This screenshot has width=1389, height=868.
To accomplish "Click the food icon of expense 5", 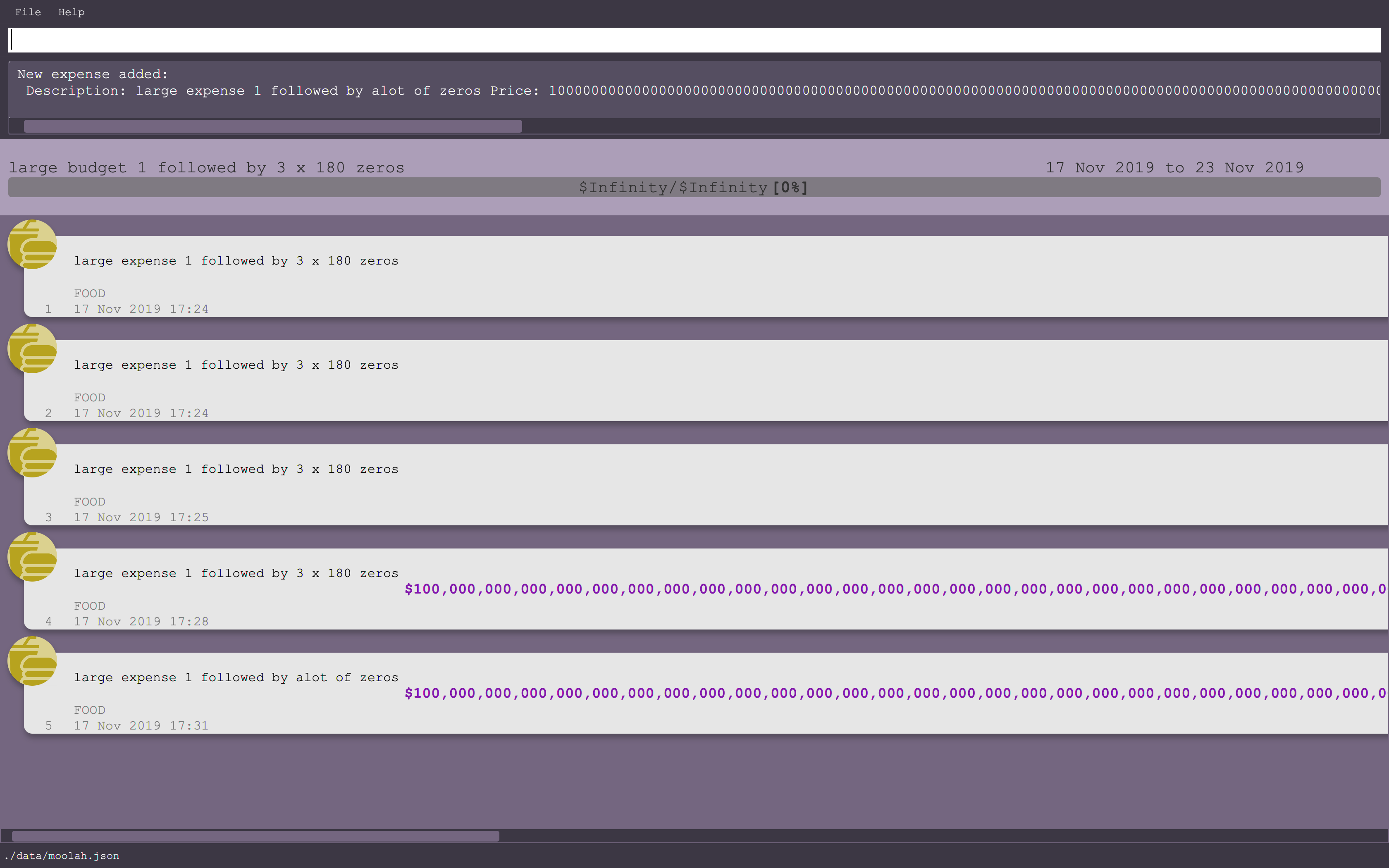I will [x=32, y=661].
